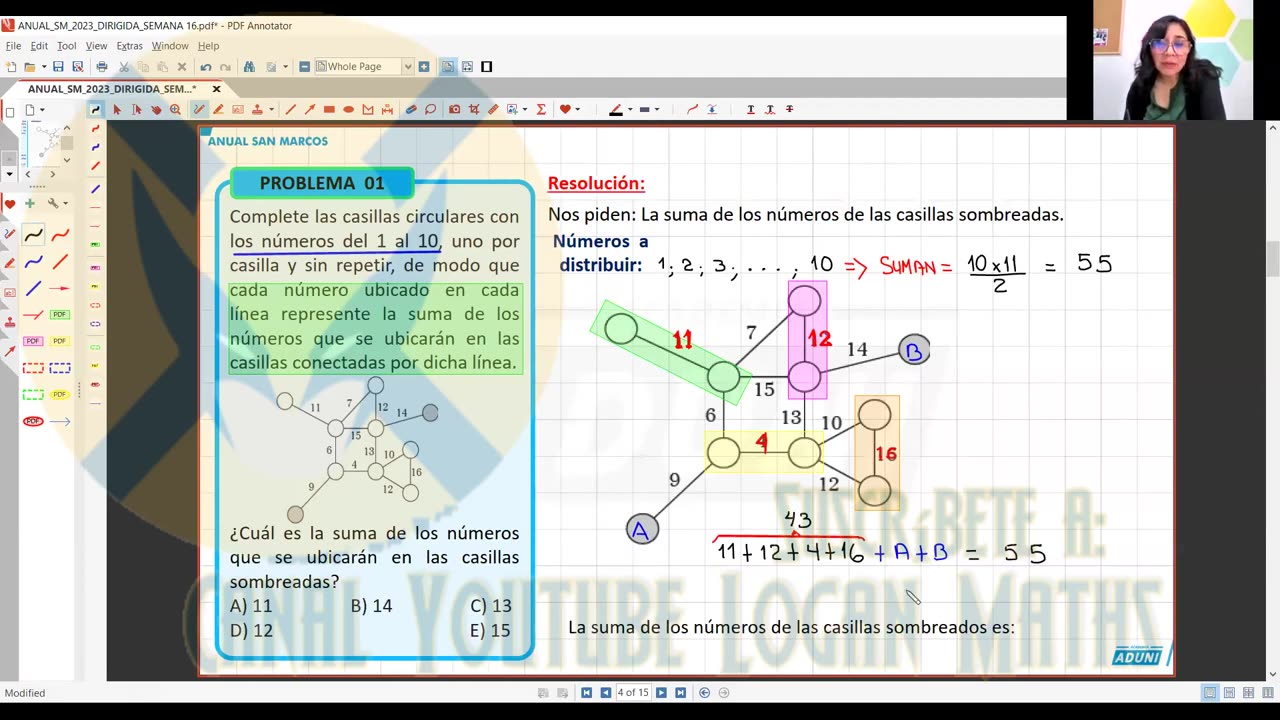Insert a formula with the Sigma tool
Viewport: 1280px width, 720px height.
[x=541, y=109]
